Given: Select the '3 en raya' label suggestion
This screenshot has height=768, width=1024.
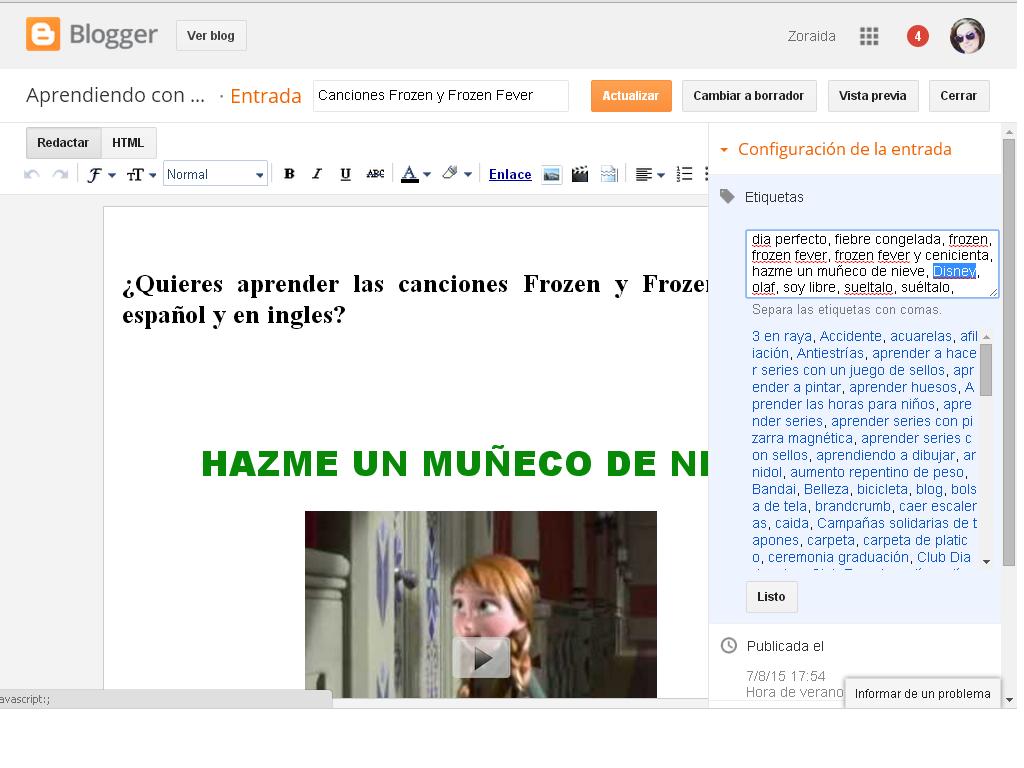Looking at the screenshot, I should (x=782, y=336).
